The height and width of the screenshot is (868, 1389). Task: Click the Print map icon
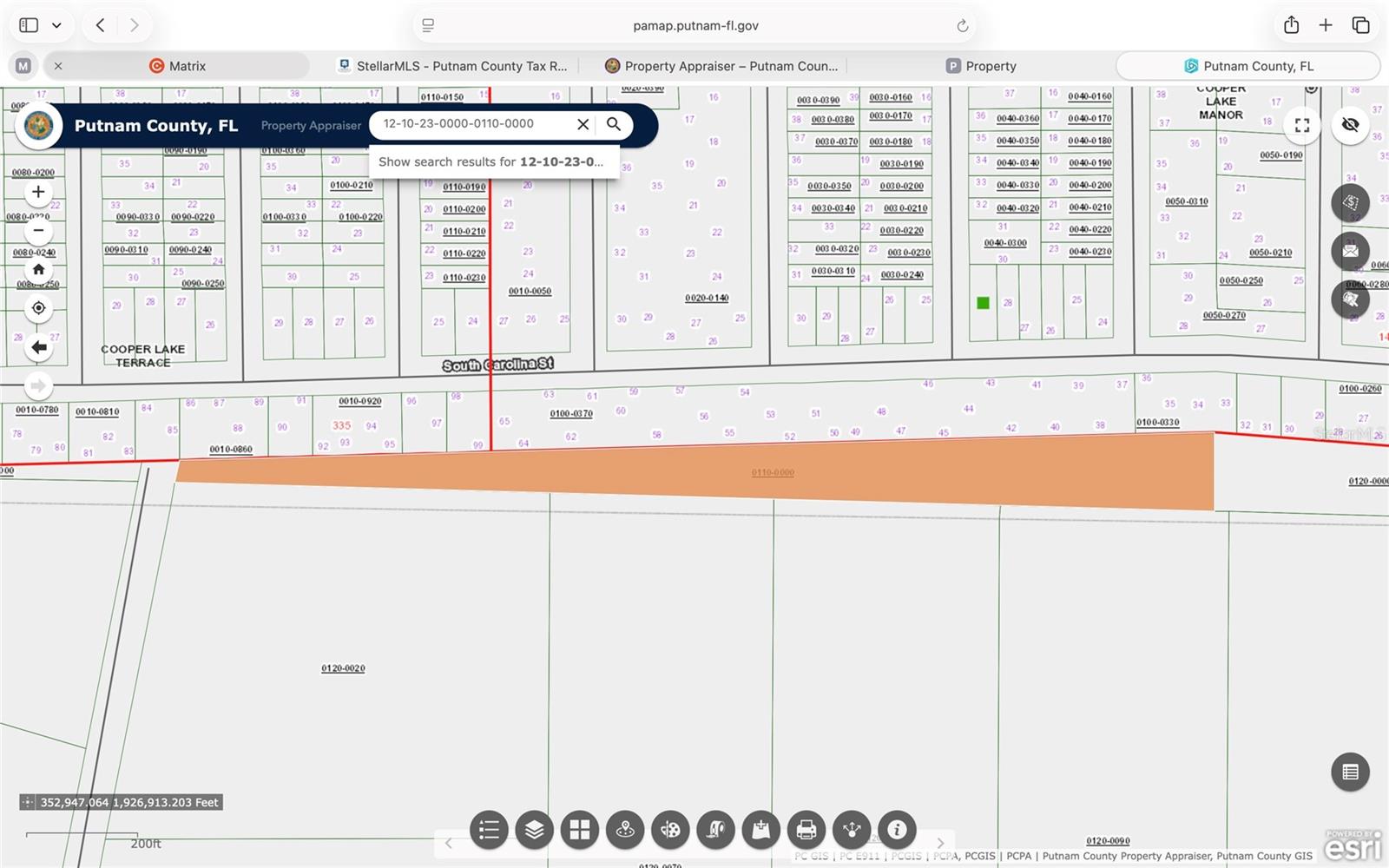point(806,830)
